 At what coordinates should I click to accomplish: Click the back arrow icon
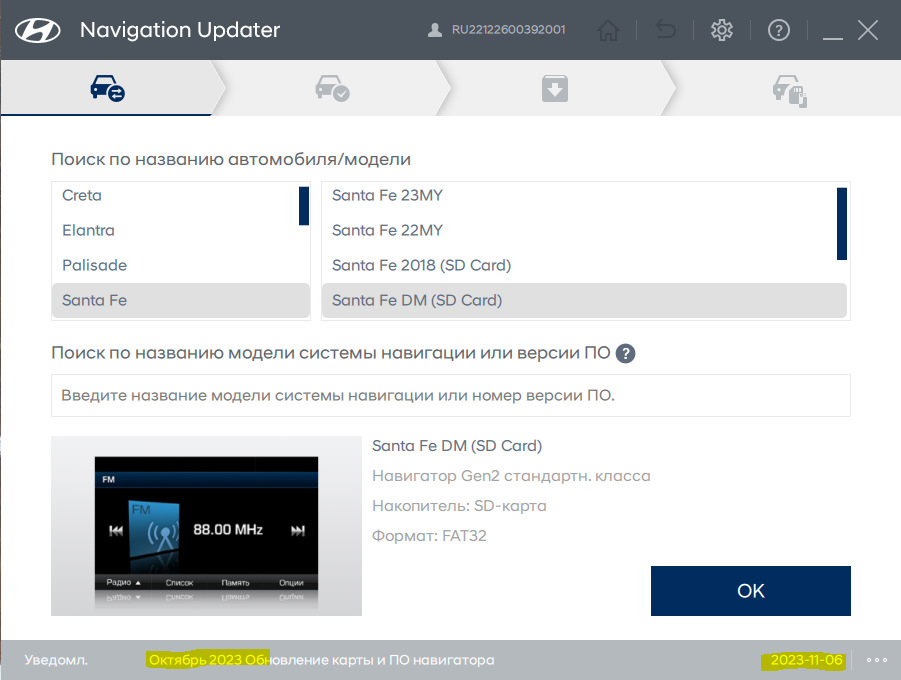coord(665,29)
